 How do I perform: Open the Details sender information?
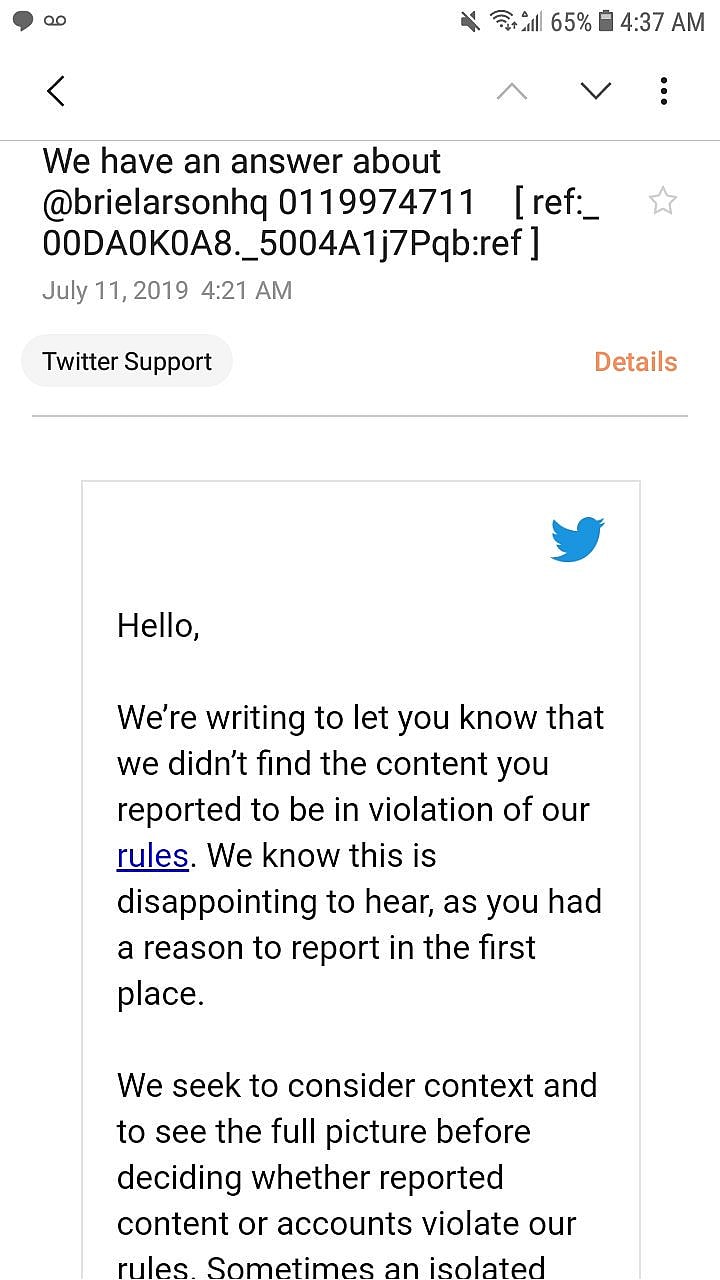click(635, 362)
